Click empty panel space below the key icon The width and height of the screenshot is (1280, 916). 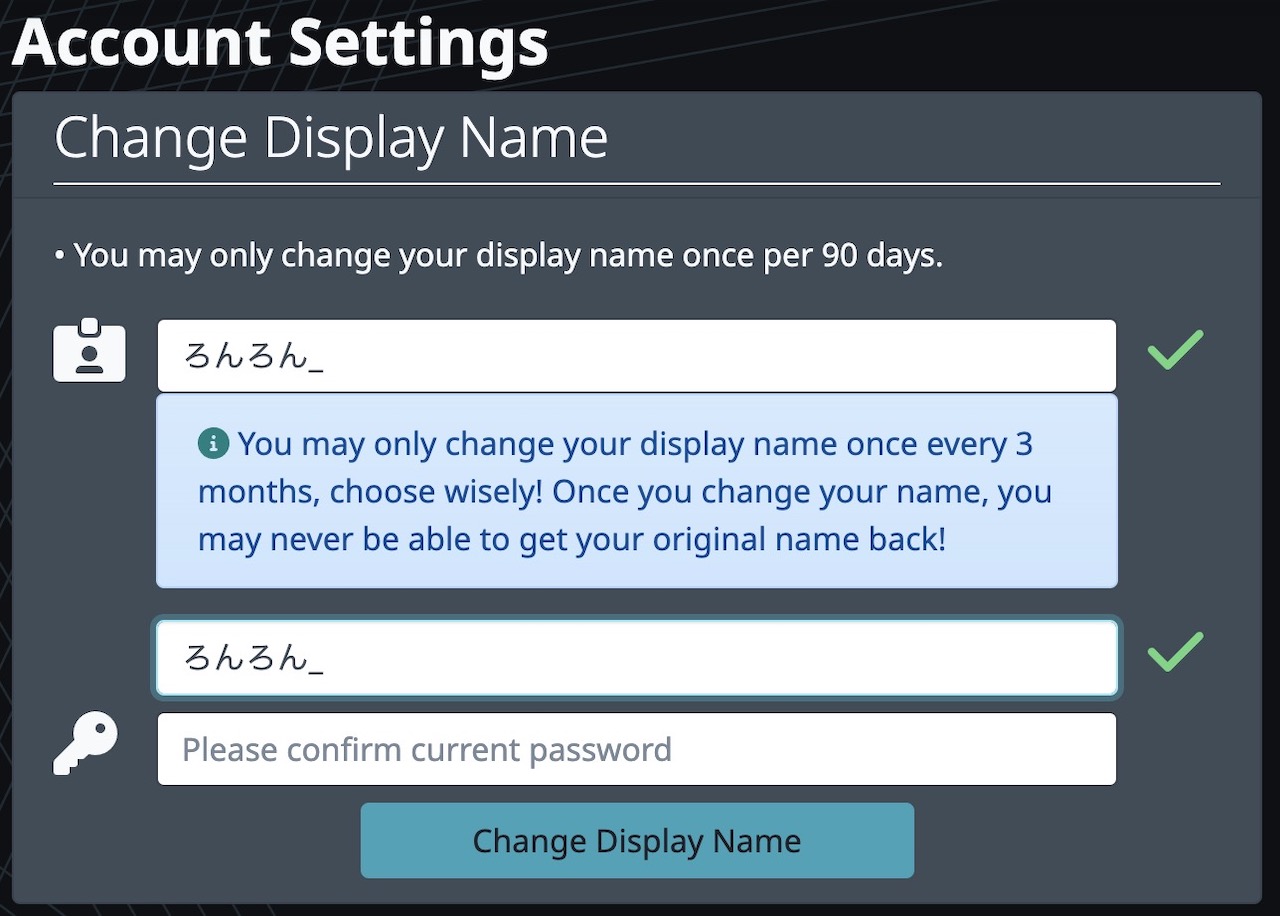click(x=85, y=840)
